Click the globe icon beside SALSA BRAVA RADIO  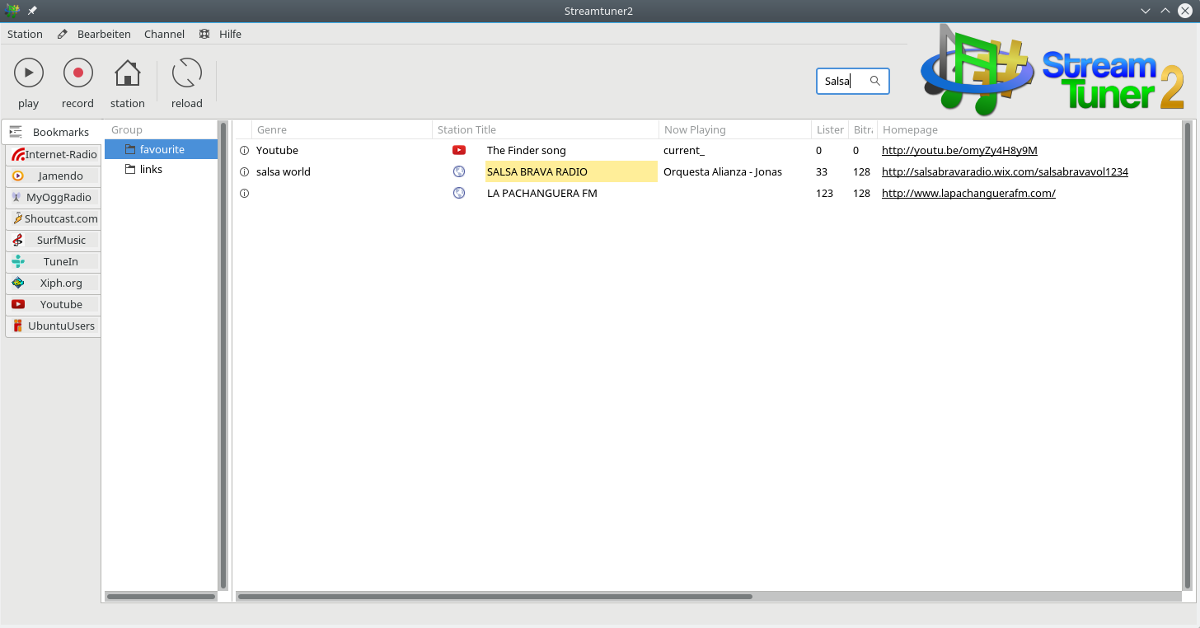[x=459, y=172]
